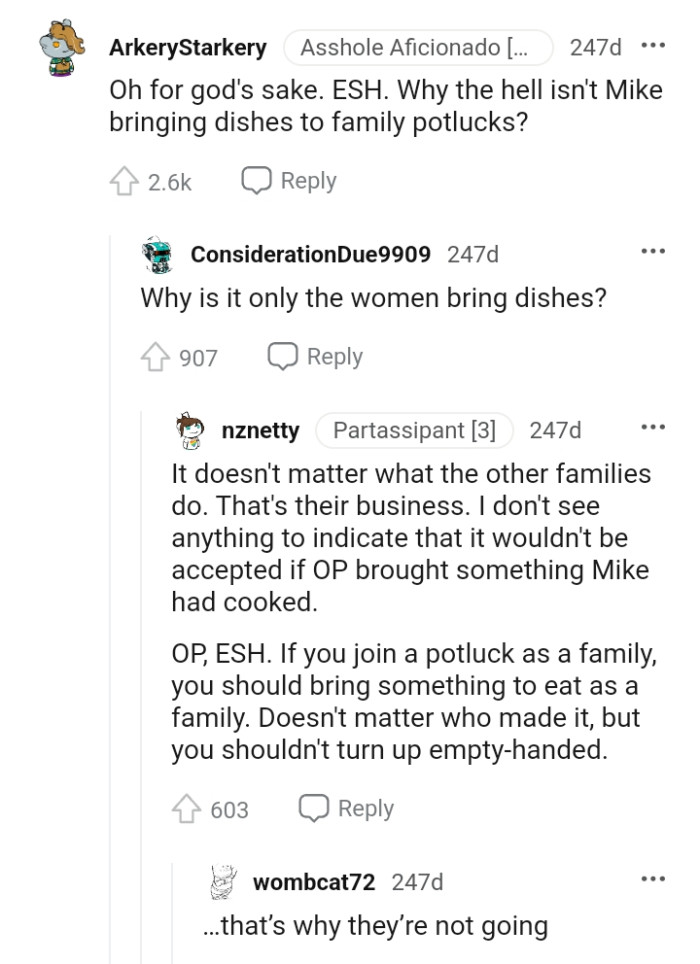Click the Asshole Aficionado flair badge
The width and height of the screenshot is (700, 964).
[x=418, y=46]
